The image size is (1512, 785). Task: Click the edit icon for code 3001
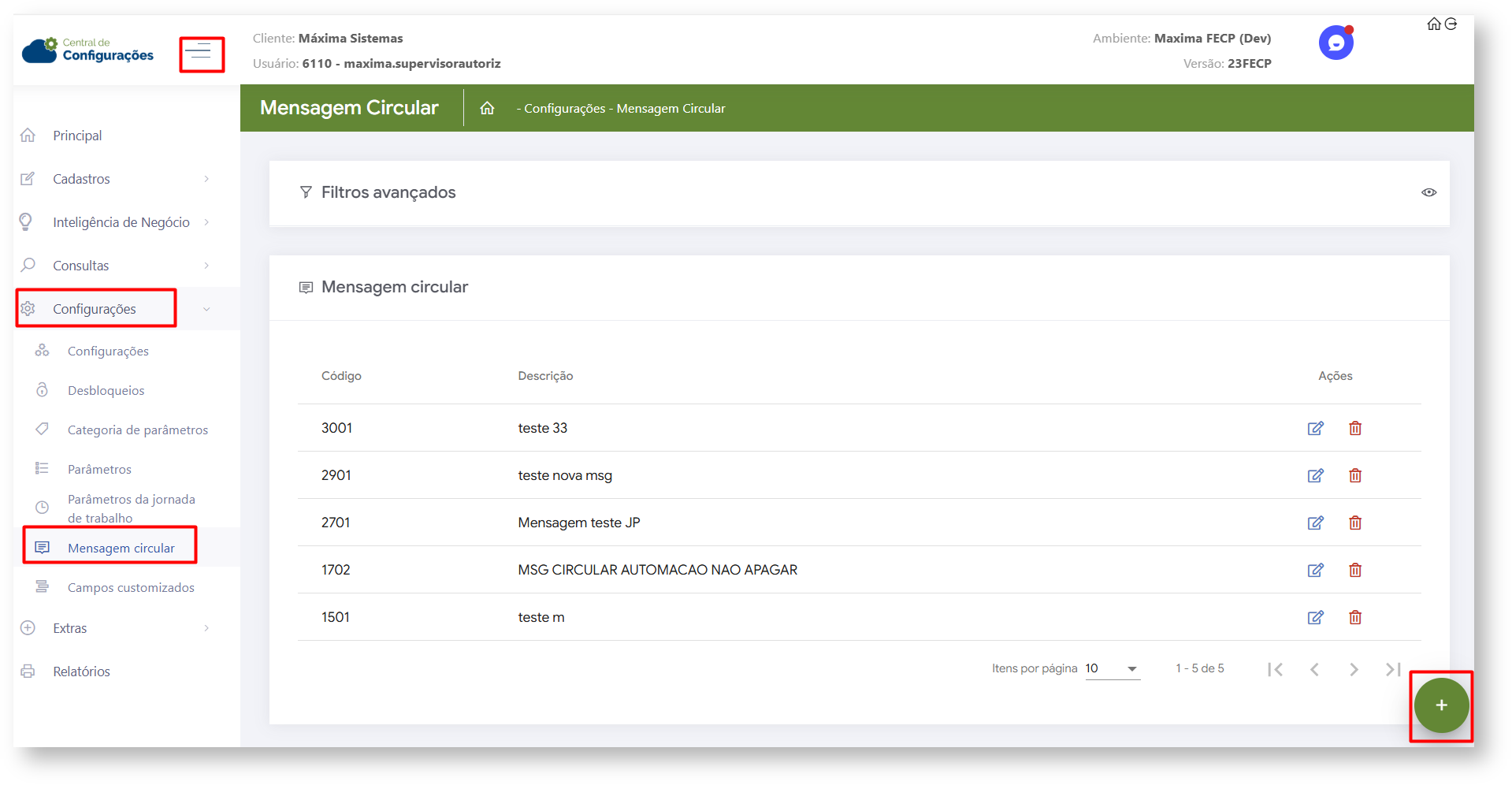point(1315,428)
